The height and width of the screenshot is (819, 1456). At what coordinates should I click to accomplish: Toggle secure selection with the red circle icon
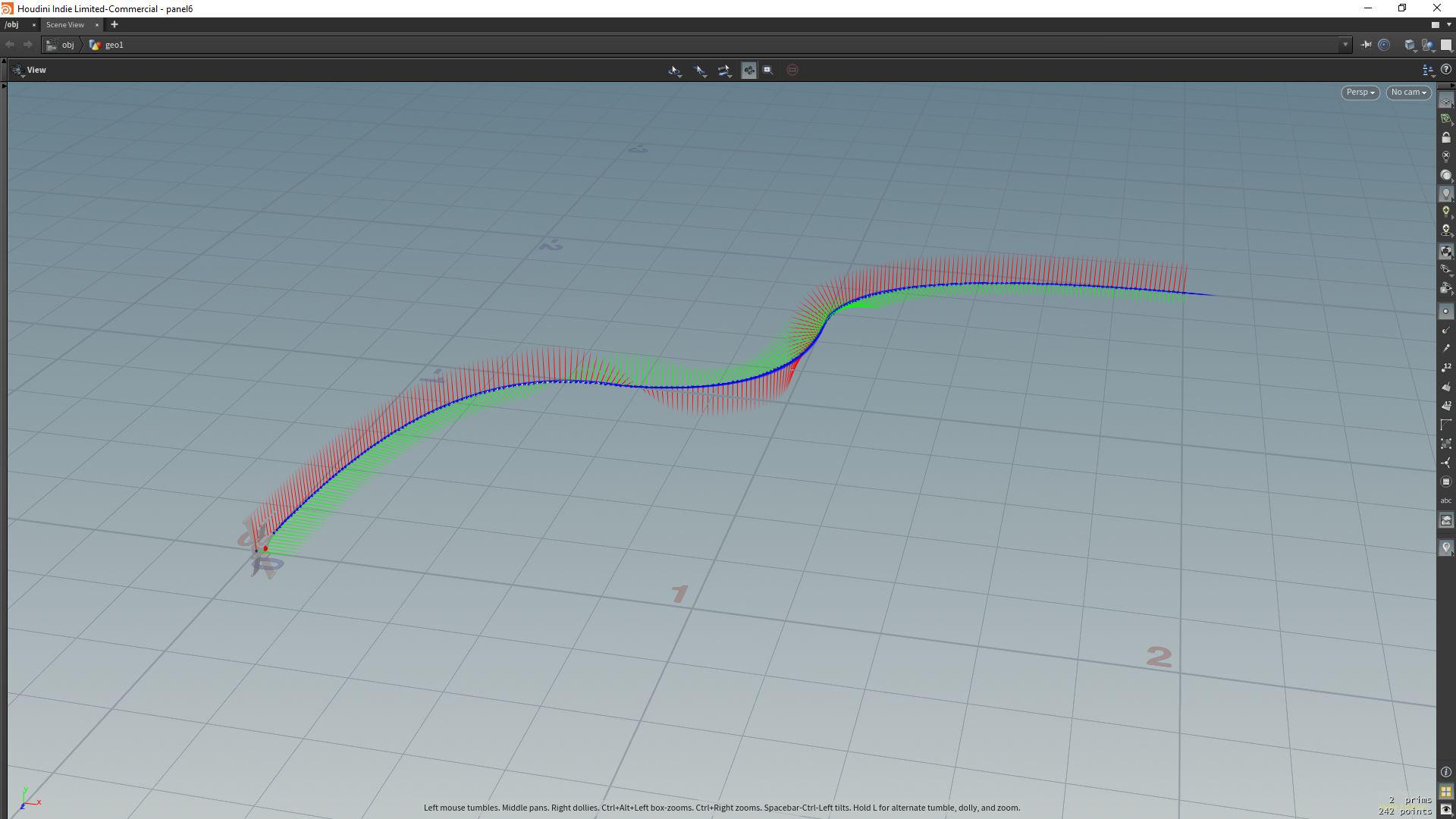(x=792, y=70)
